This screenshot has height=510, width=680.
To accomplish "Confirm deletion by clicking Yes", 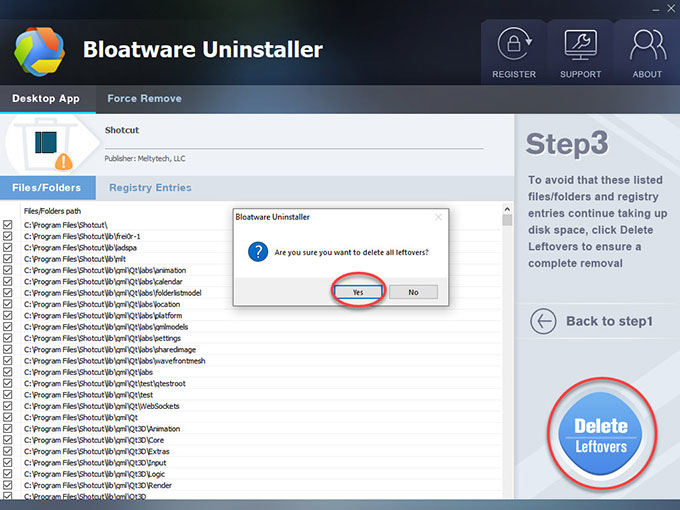I will pyautogui.click(x=358, y=292).
